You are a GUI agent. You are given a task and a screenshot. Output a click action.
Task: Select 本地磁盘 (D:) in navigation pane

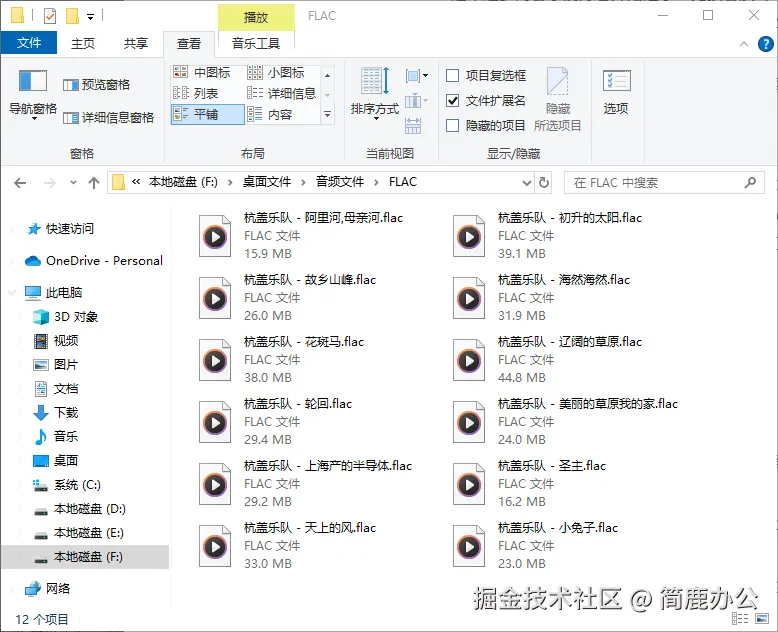point(79,508)
